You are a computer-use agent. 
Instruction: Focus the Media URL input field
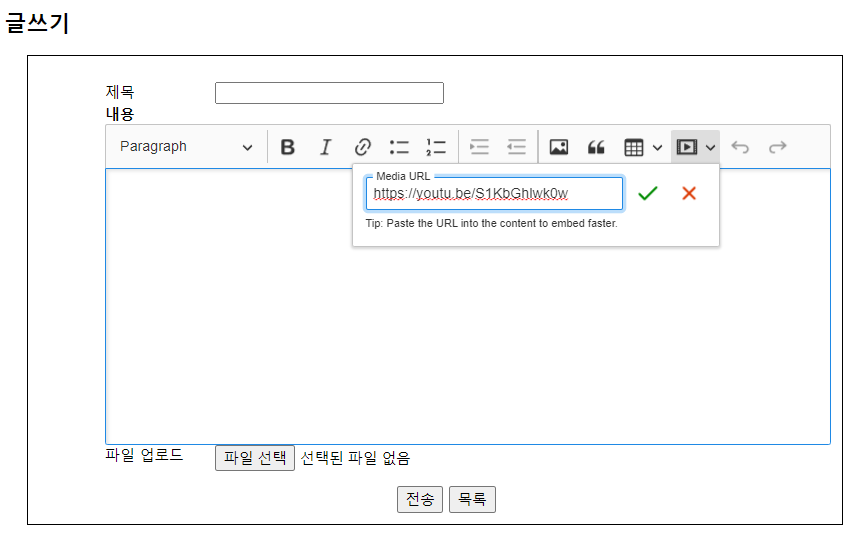pyautogui.click(x=494, y=193)
